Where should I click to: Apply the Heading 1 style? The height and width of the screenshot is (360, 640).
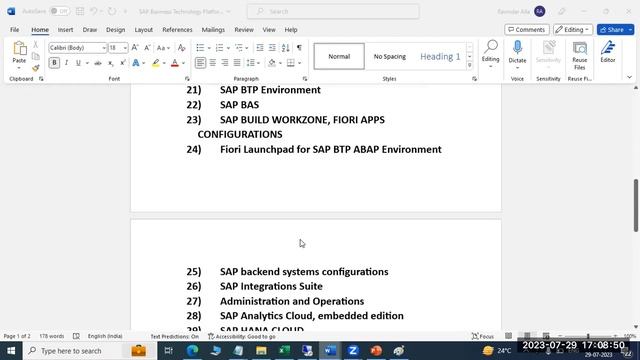(440, 56)
